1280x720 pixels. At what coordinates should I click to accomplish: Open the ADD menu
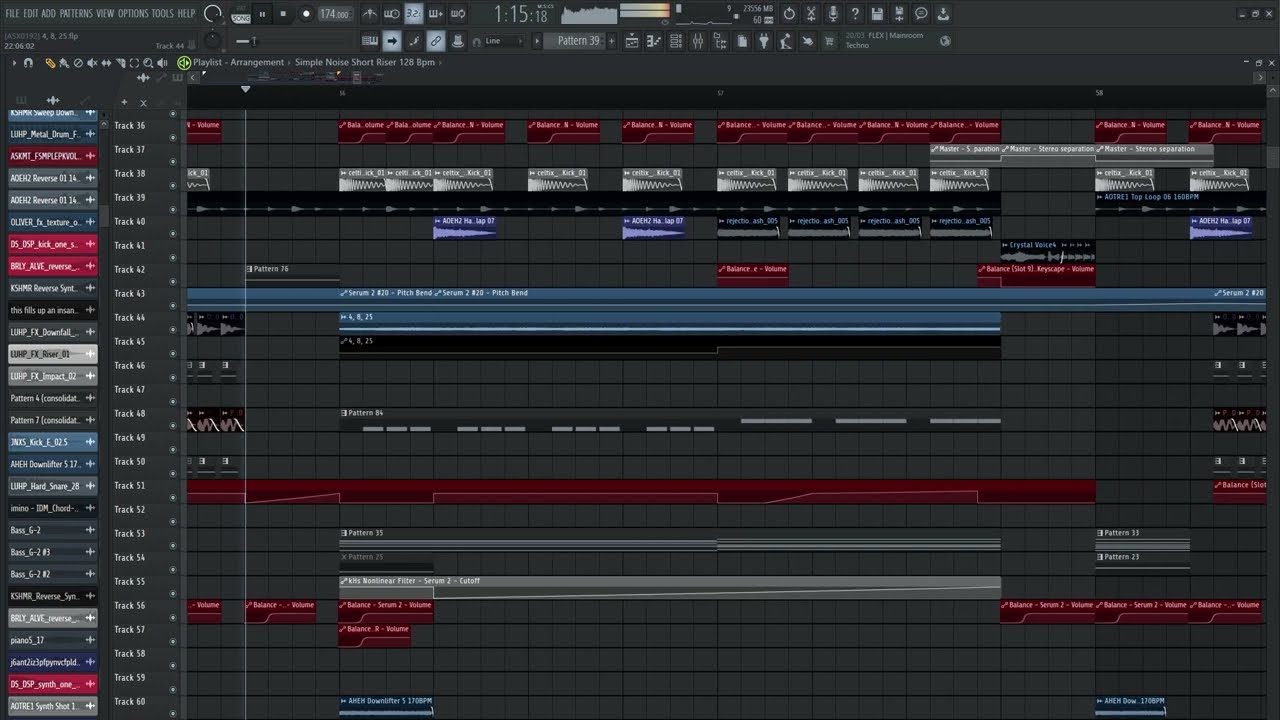48,14
